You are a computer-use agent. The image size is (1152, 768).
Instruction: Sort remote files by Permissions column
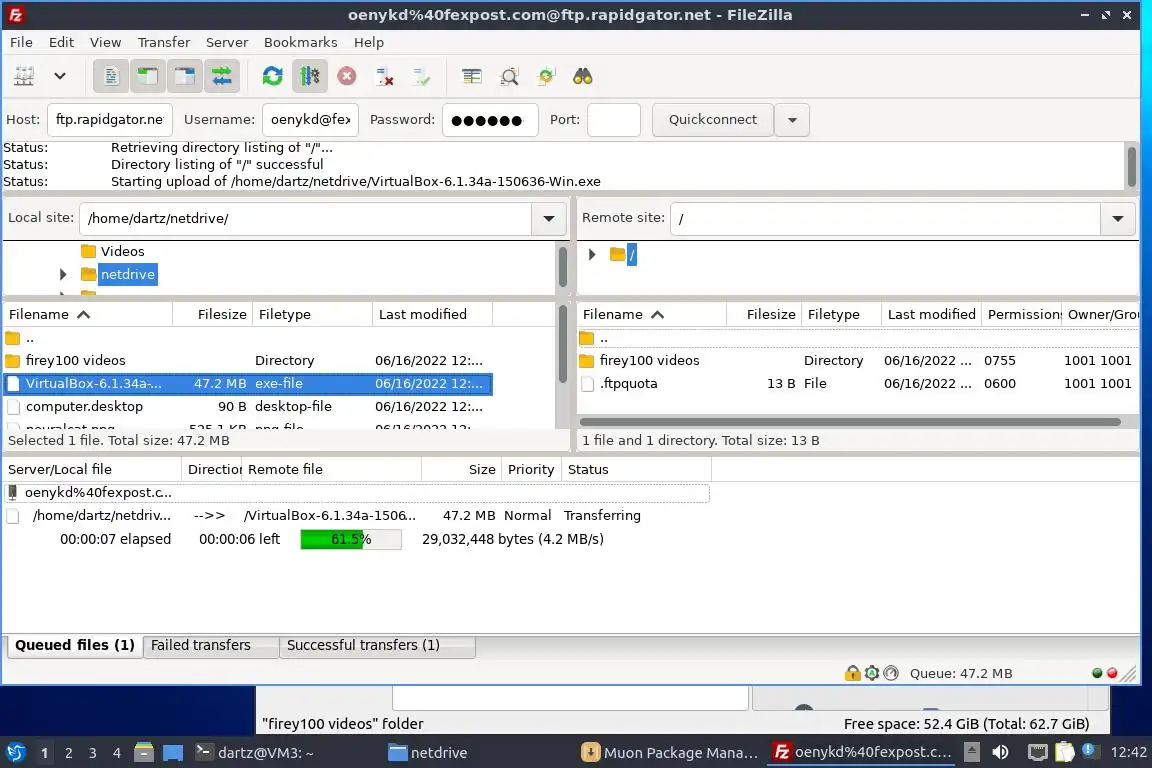(x=1021, y=315)
